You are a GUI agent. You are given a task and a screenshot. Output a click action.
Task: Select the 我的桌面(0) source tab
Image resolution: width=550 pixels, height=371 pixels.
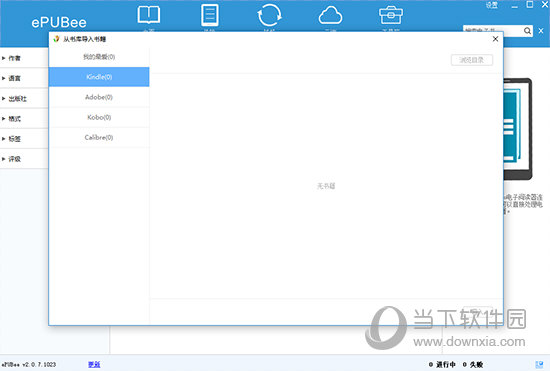click(x=99, y=57)
